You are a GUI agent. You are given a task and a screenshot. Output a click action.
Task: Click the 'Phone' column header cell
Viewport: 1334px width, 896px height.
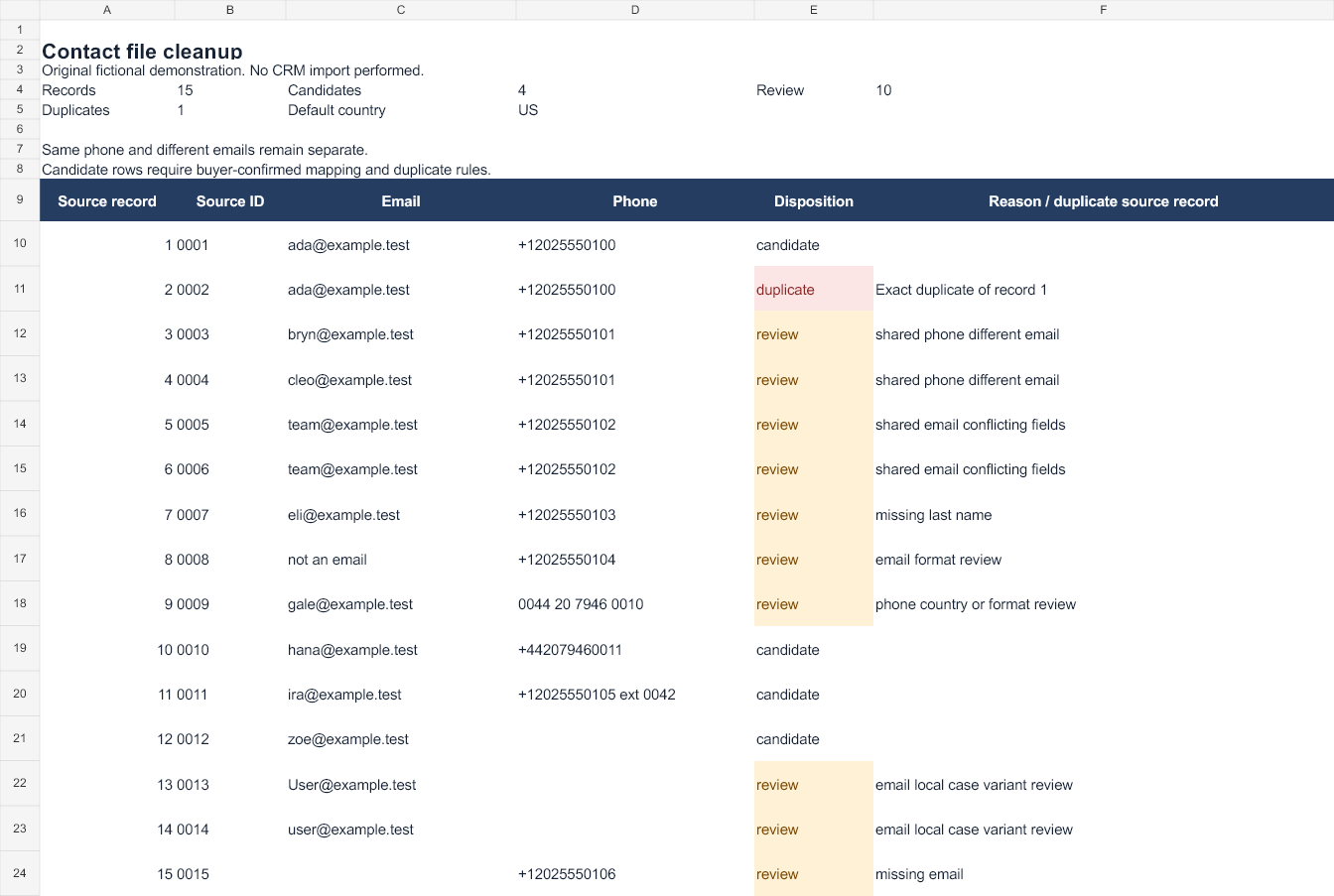pos(635,200)
